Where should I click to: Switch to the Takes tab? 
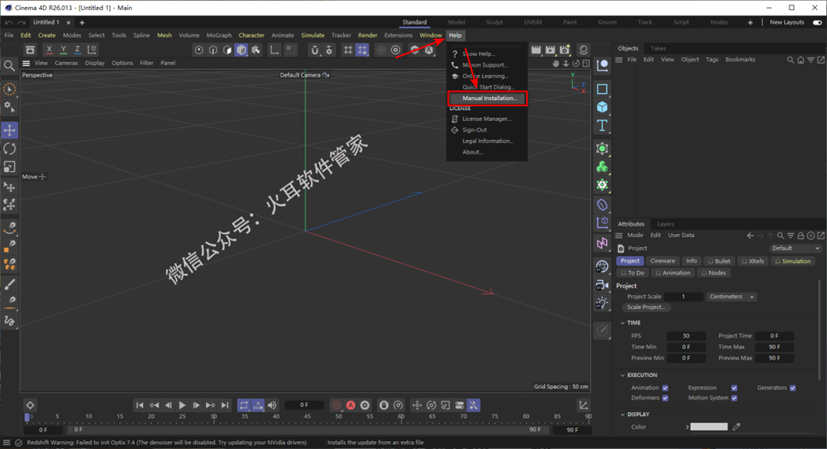point(658,49)
